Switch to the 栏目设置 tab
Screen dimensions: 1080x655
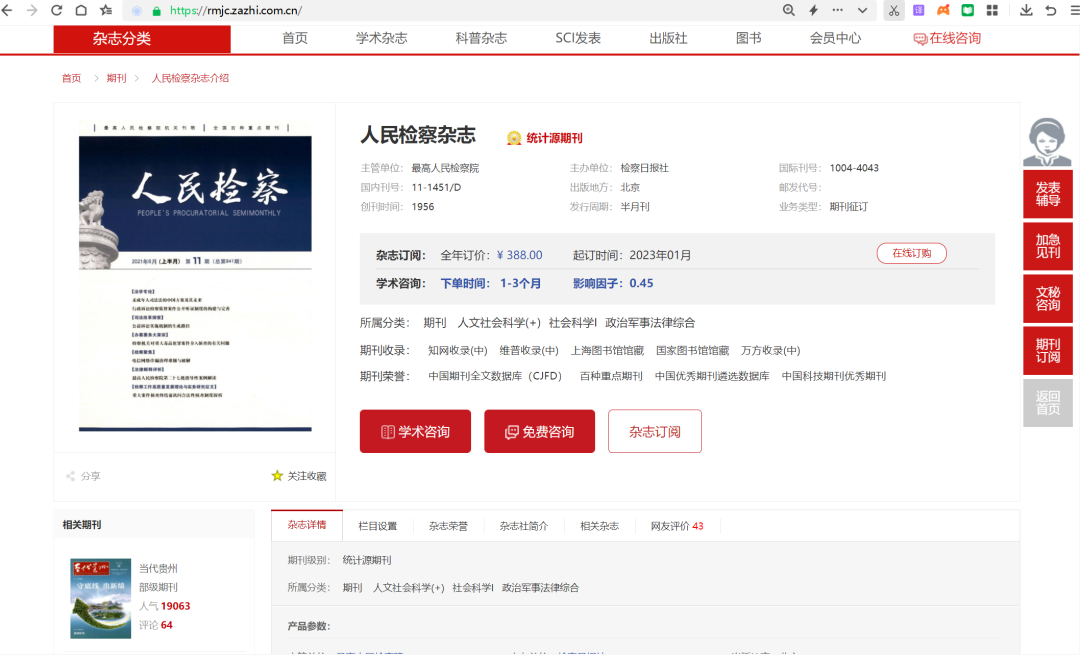377,526
